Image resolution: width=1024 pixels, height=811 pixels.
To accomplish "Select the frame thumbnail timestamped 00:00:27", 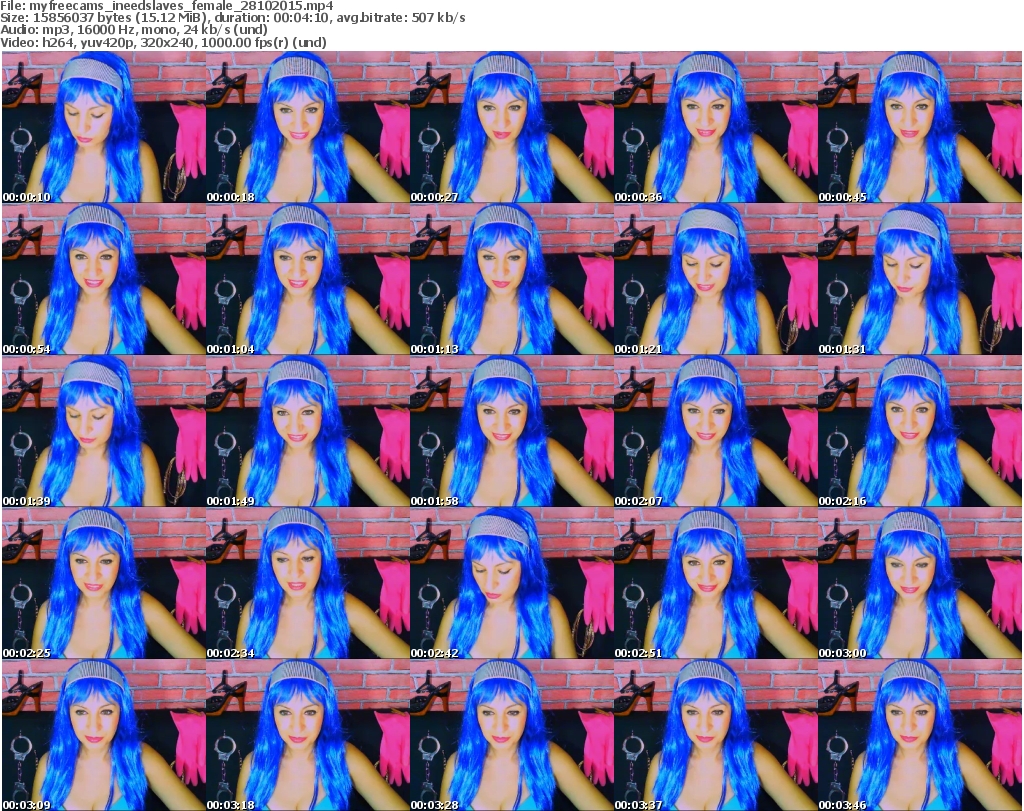I will [x=511, y=127].
